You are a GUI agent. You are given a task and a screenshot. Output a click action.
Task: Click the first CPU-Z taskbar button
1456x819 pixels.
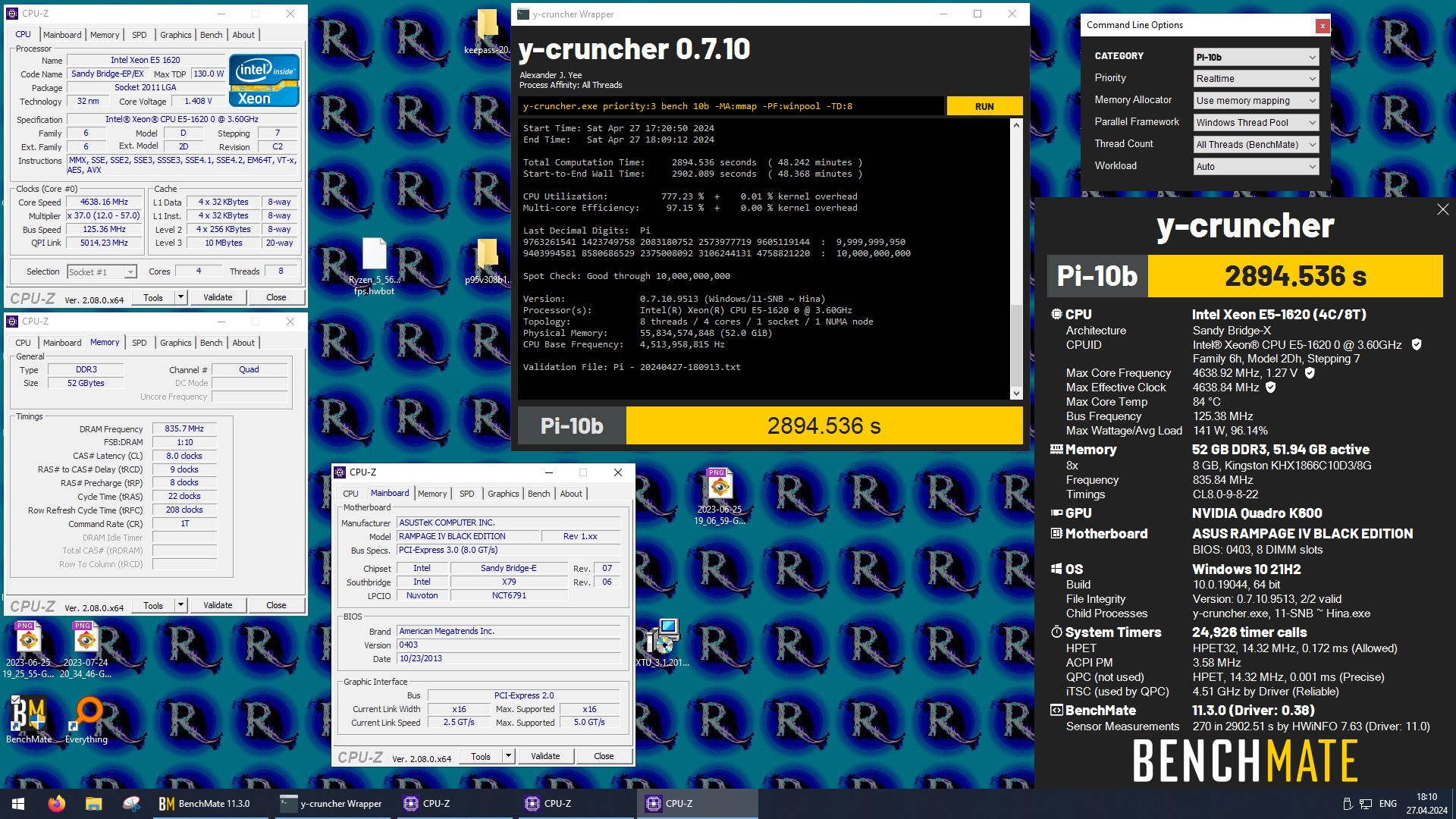click(x=453, y=804)
